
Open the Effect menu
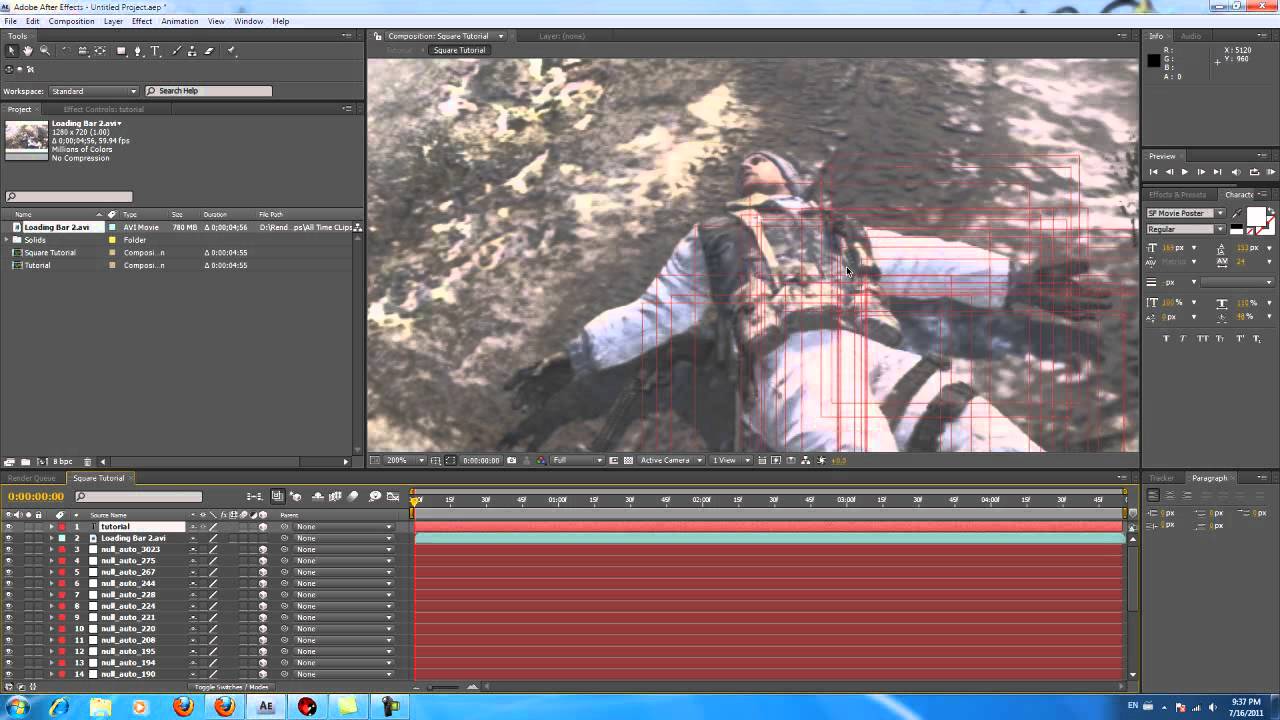coord(142,21)
